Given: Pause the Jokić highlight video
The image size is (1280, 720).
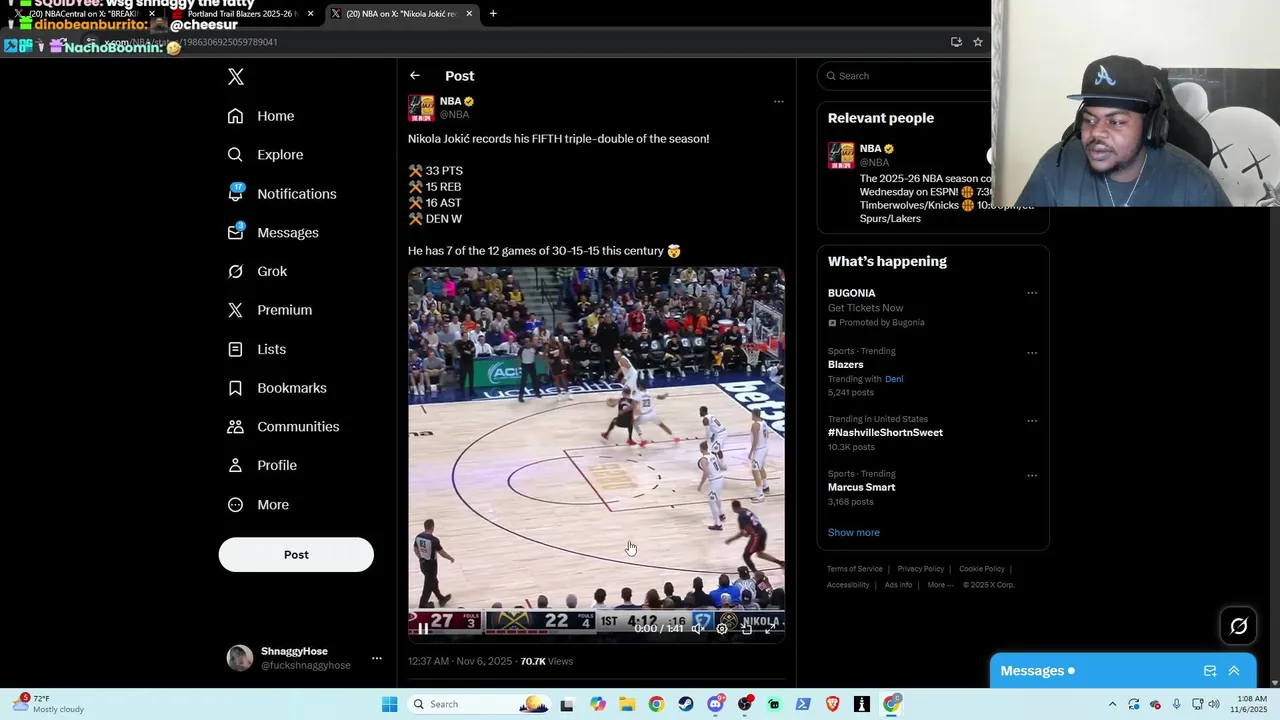Looking at the screenshot, I should click(x=423, y=629).
